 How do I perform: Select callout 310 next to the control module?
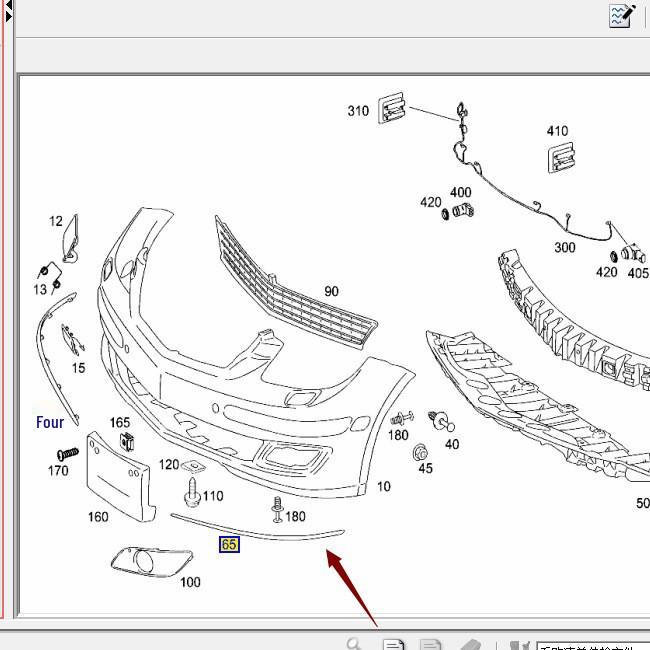[358, 111]
